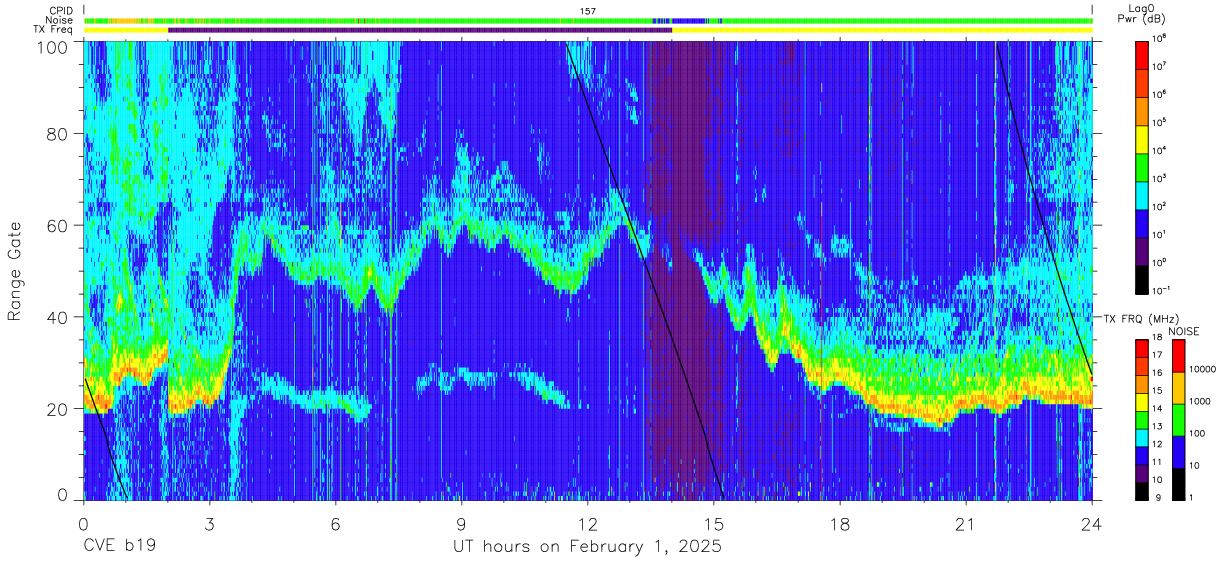Click x-axis tick label 3
1228x567 pixels.
click(x=210, y=523)
